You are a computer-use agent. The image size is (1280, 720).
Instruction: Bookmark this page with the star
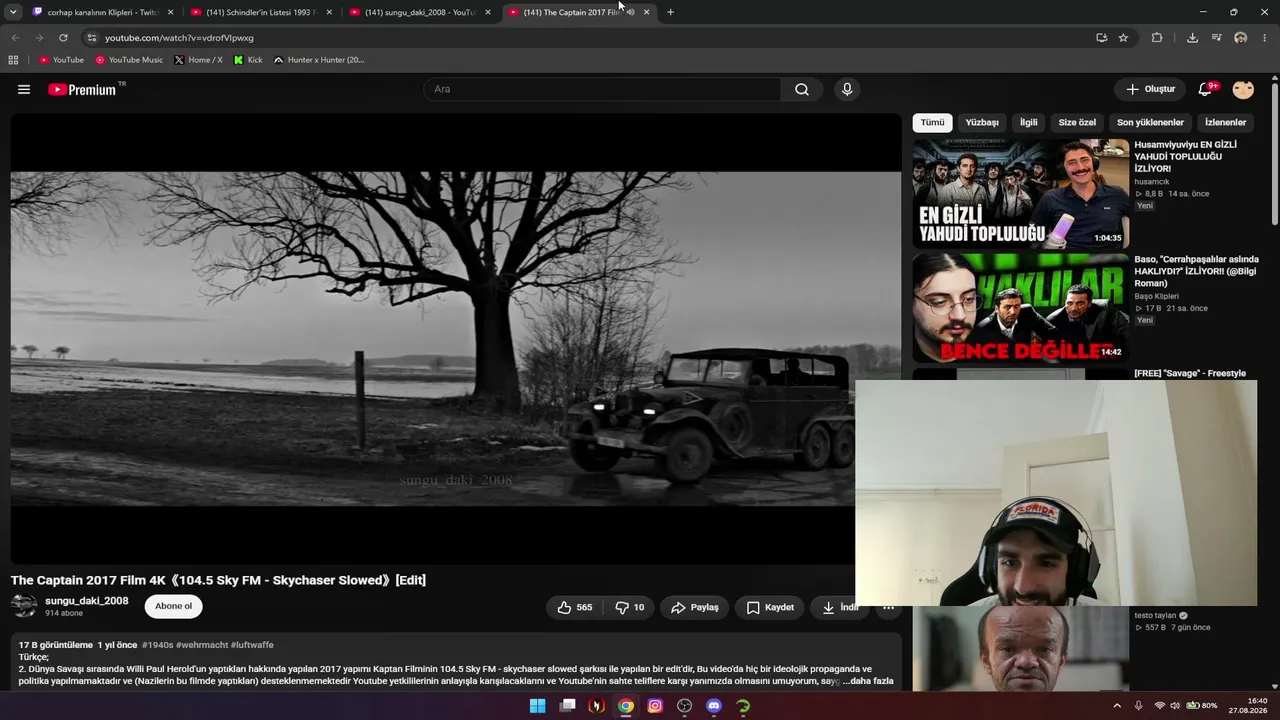[x=1123, y=38]
